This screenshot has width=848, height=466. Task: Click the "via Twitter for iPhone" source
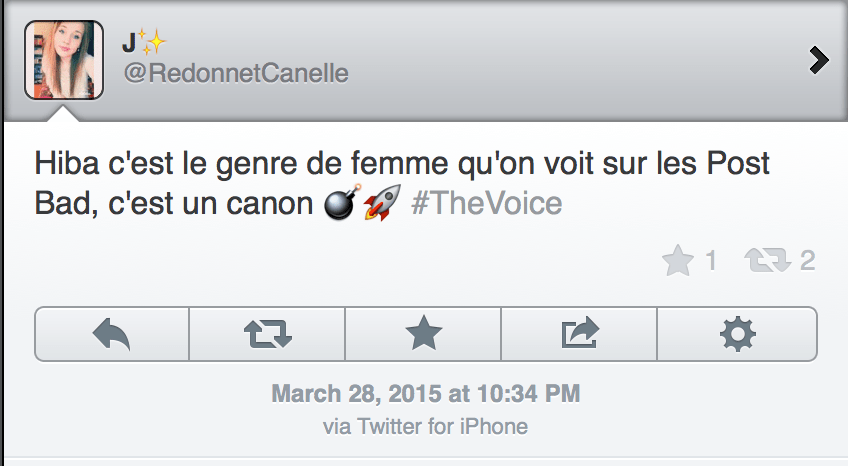[425, 426]
